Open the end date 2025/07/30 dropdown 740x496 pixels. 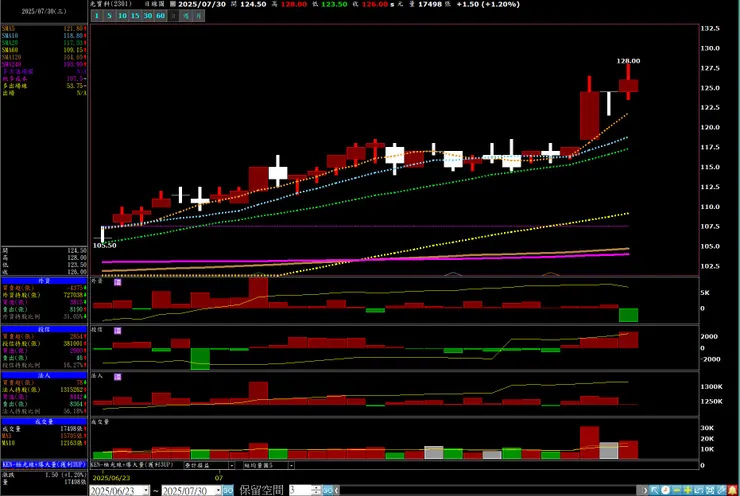pyautogui.click(x=218, y=491)
